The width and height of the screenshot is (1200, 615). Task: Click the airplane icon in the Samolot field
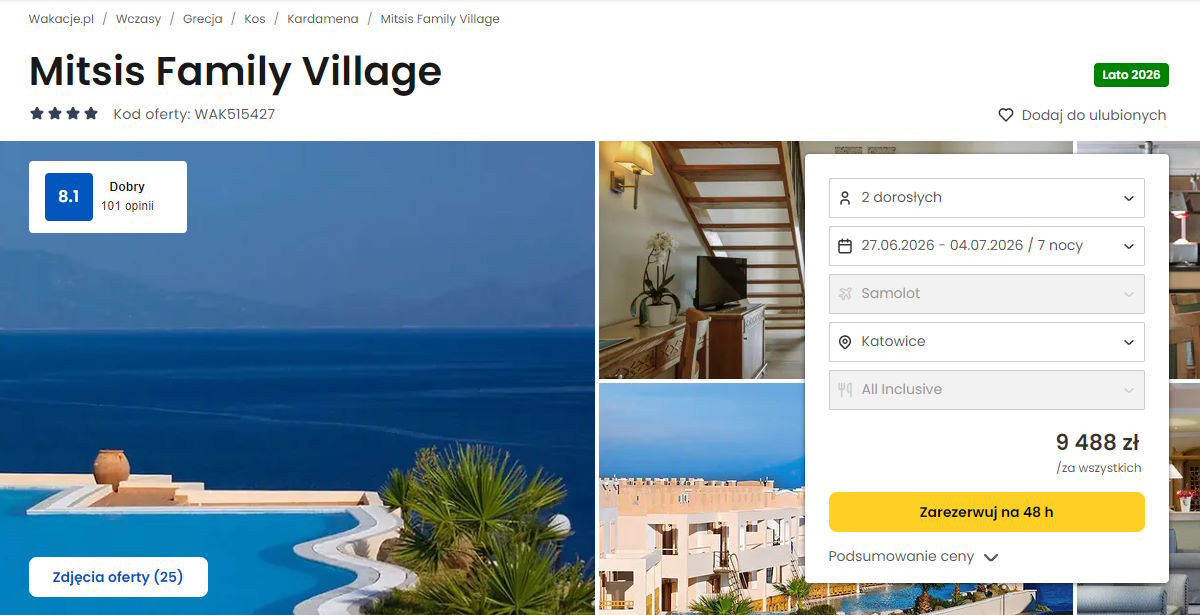point(845,294)
